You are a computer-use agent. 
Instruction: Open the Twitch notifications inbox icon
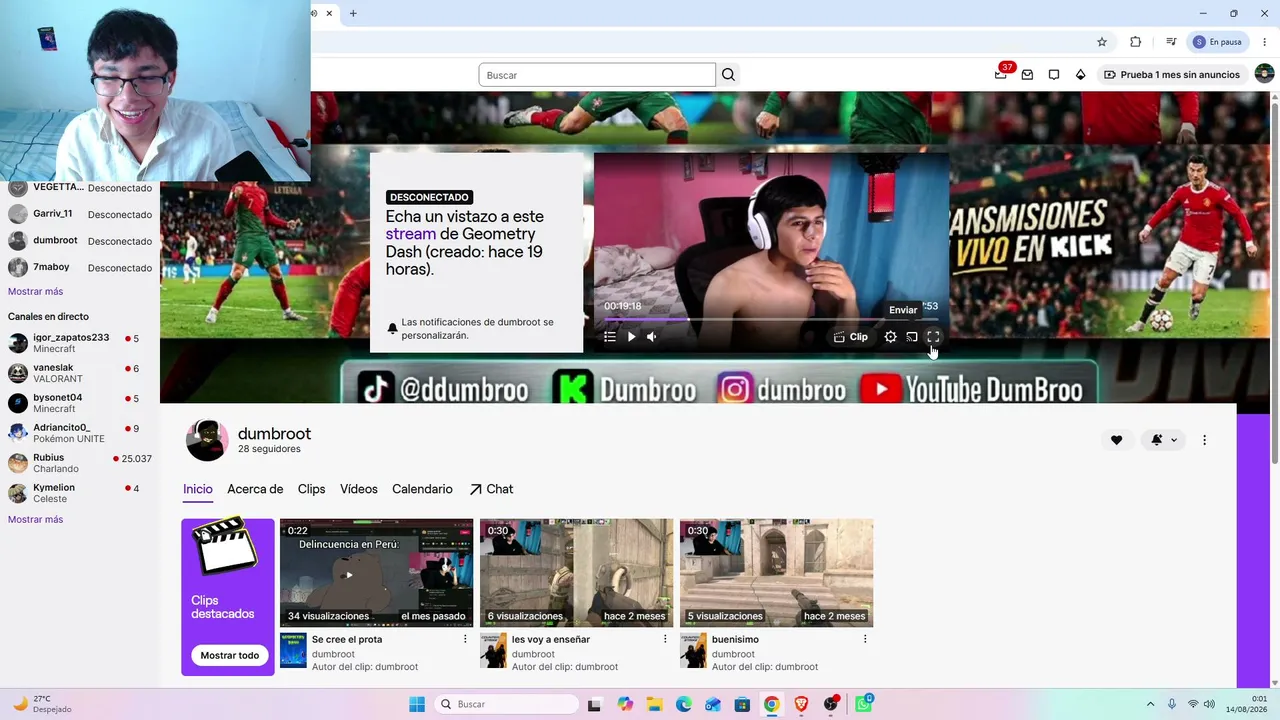pyautogui.click(x=1027, y=75)
